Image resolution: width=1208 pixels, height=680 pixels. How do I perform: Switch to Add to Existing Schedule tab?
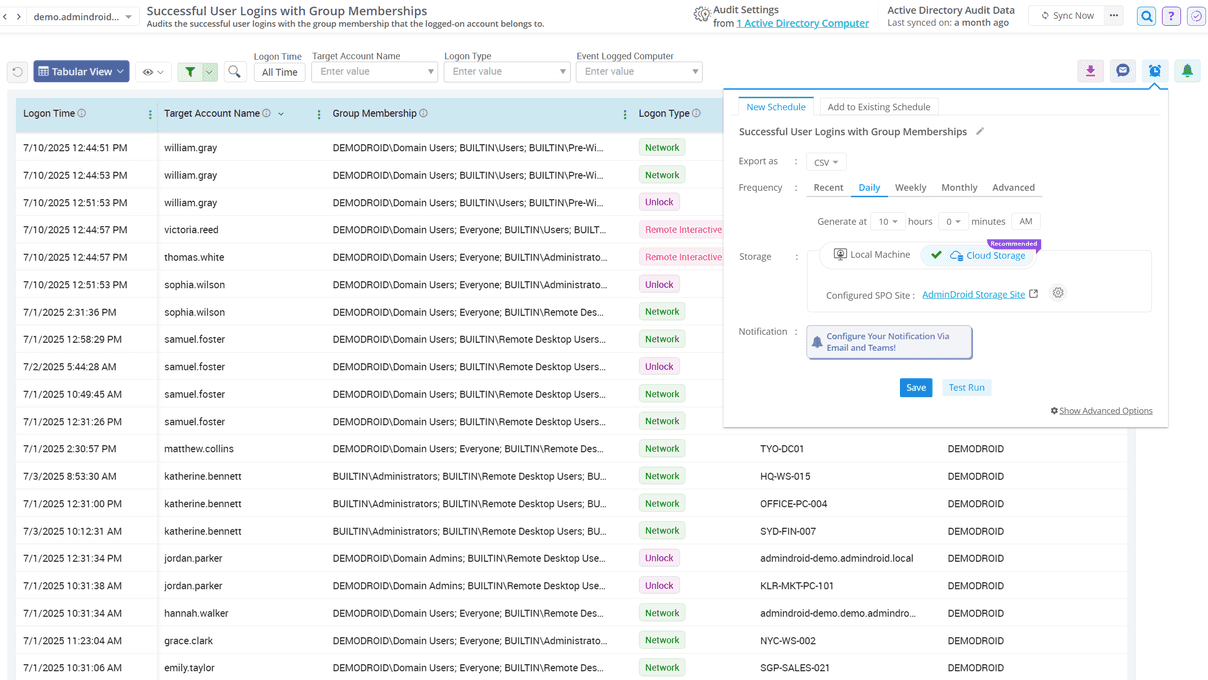click(879, 107)
